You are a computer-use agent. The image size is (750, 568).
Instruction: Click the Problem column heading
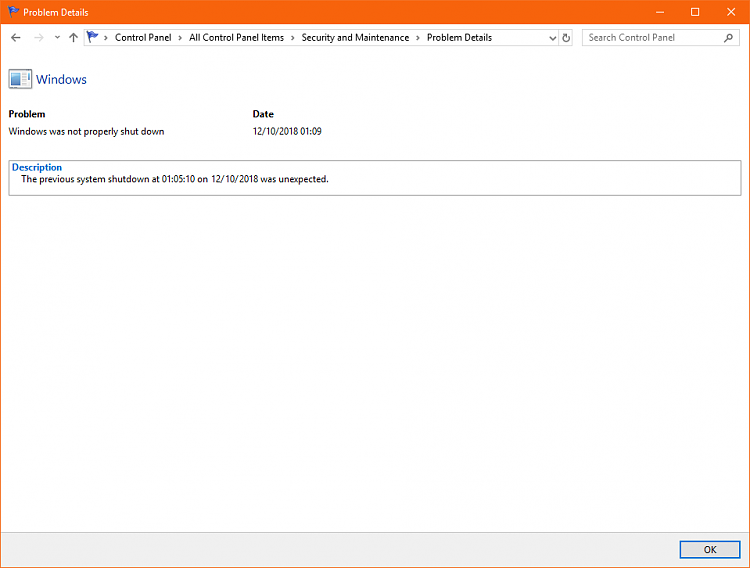click(27, 114)
